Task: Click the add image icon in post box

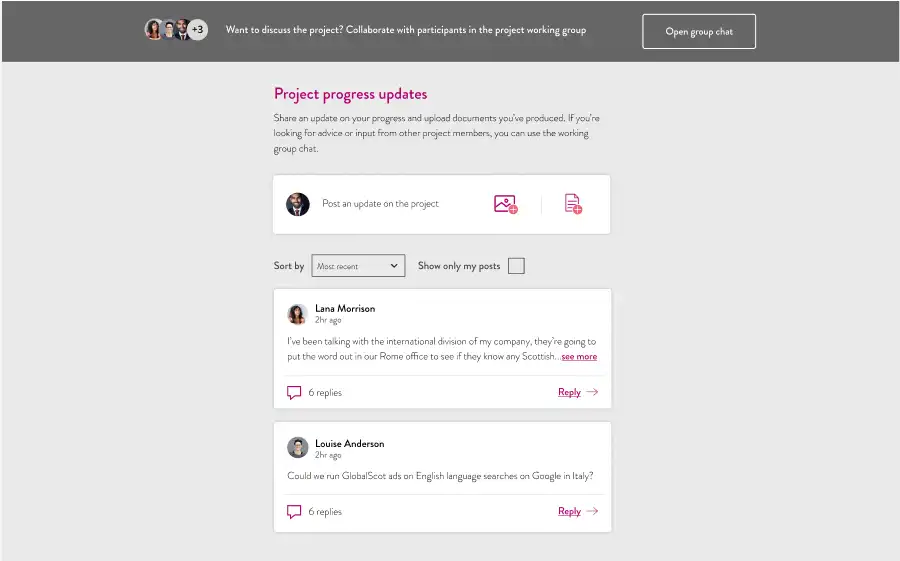Action: pyautogui.click(x=506, y=204)
